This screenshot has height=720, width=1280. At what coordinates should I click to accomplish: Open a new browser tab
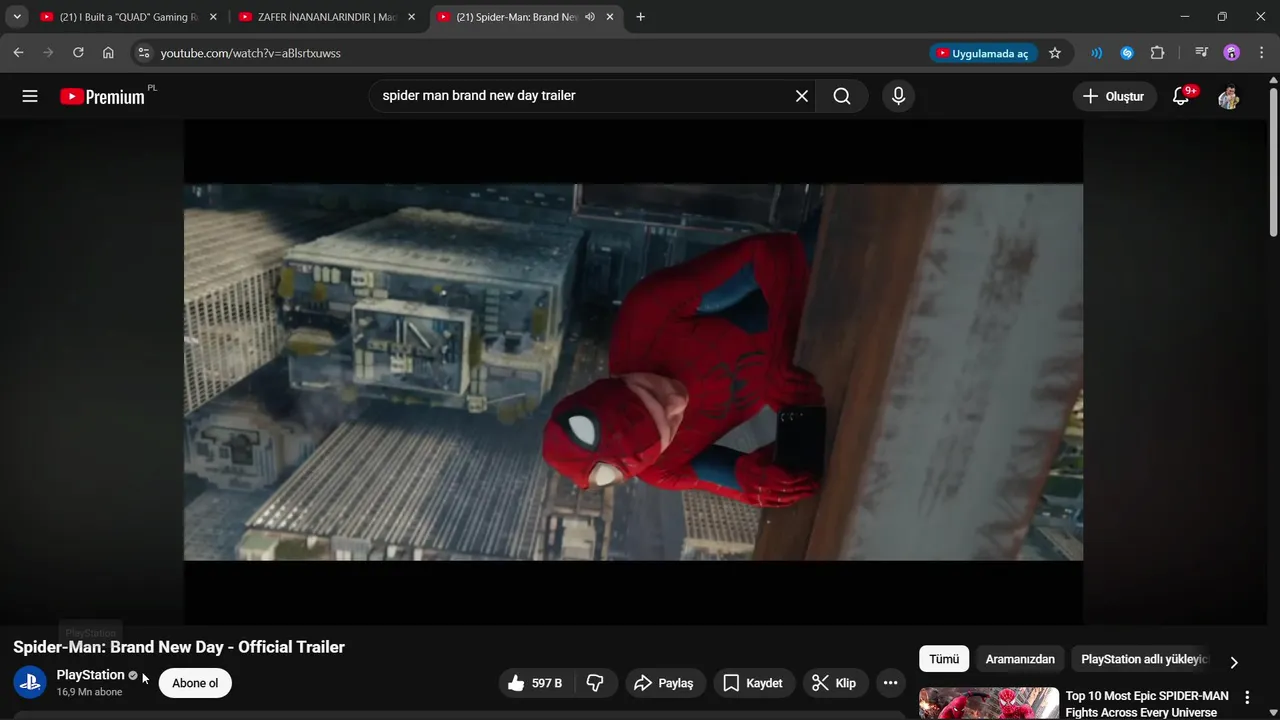coord(640,17)
